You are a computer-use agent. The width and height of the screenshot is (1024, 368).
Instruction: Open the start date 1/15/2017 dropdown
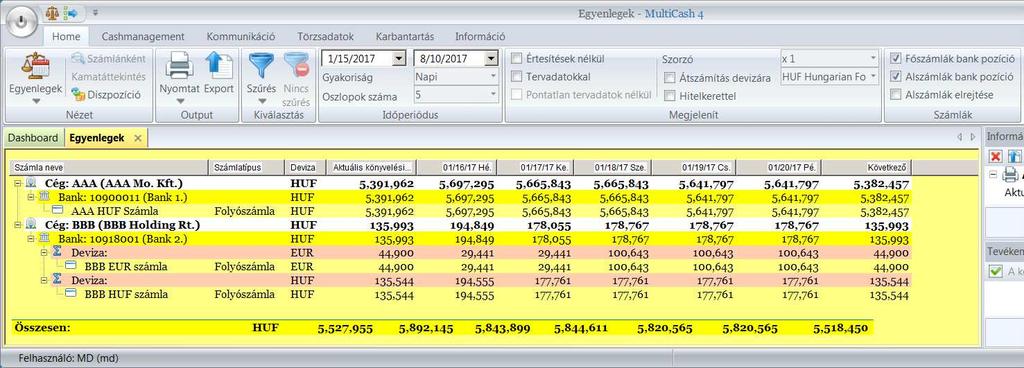click(398, 59)
